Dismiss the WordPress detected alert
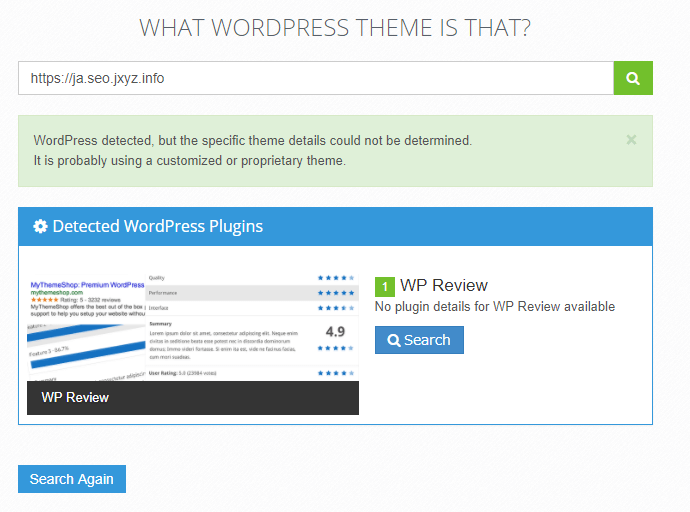 pyautogui.click(x=631, y=140)
